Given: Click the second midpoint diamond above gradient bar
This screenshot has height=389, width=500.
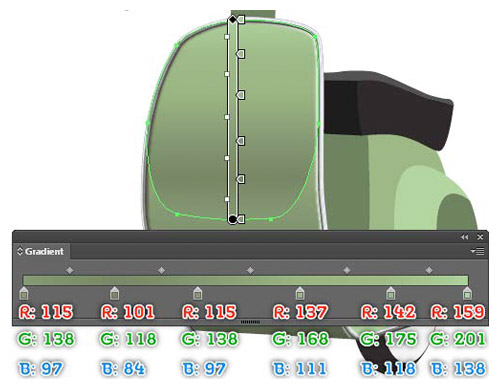Looking at the screenshot, I should [161, 270].
